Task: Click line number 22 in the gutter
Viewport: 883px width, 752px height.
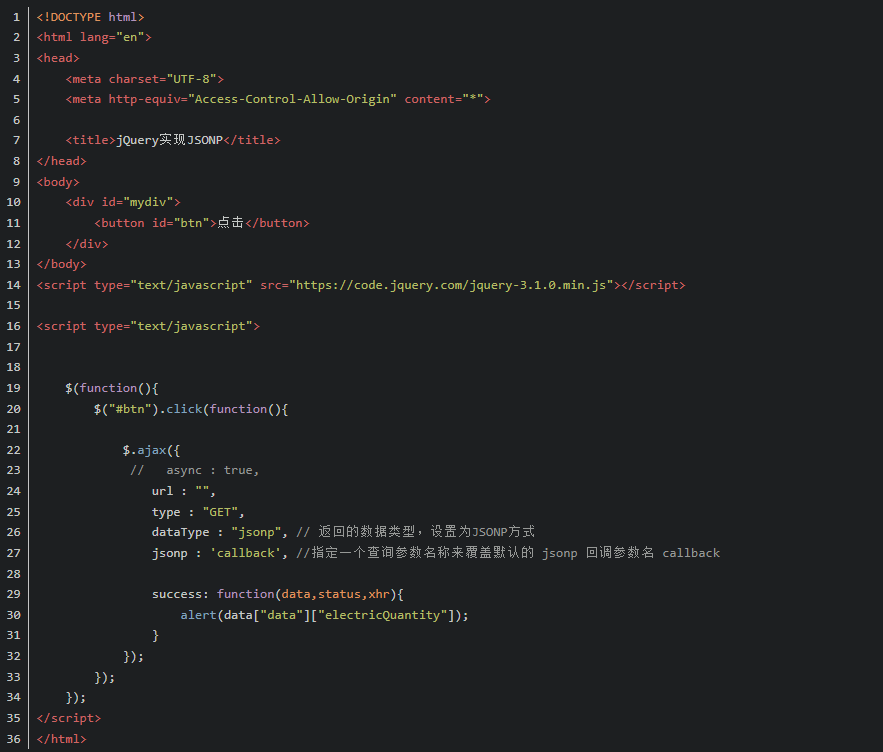Action: pyautogui.click(x=14, y=450)
